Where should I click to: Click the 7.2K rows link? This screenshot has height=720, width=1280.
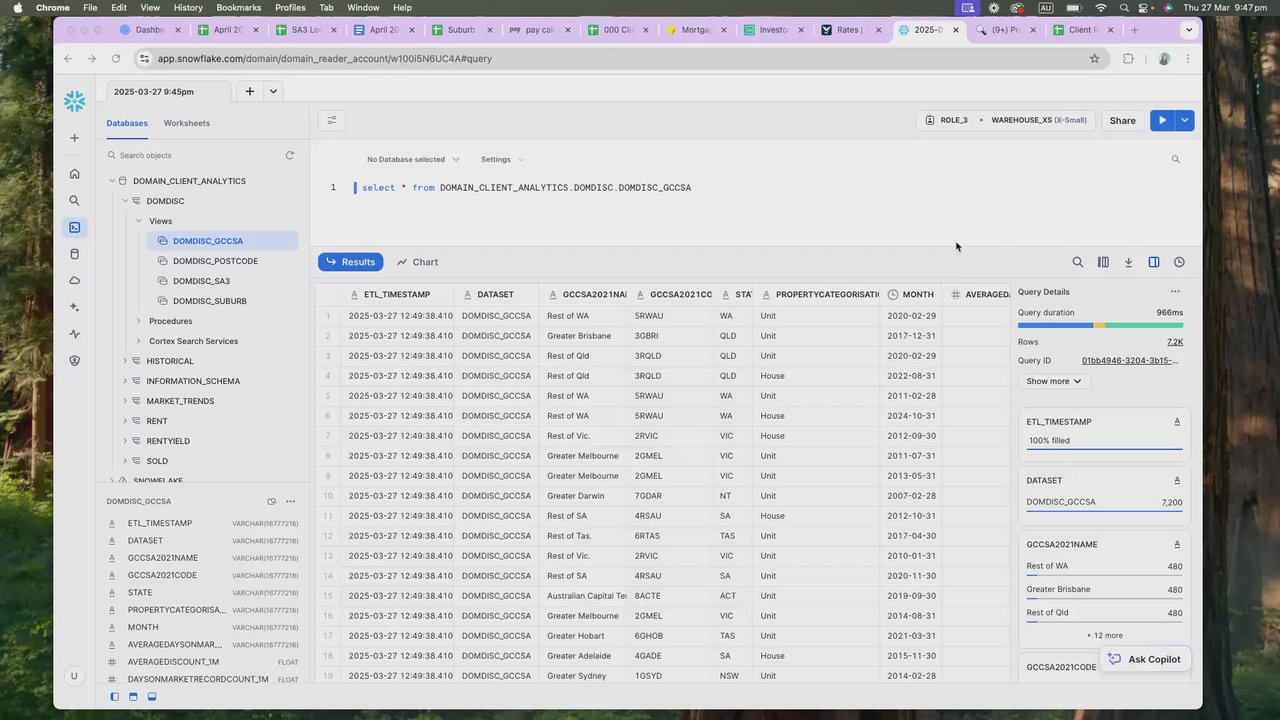[1175, 342]
